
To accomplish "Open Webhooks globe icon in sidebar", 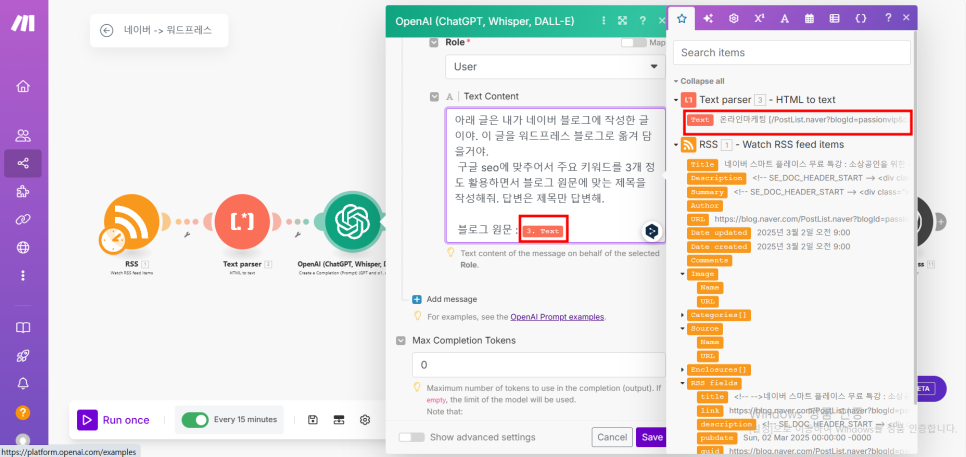I will point(23,247).
